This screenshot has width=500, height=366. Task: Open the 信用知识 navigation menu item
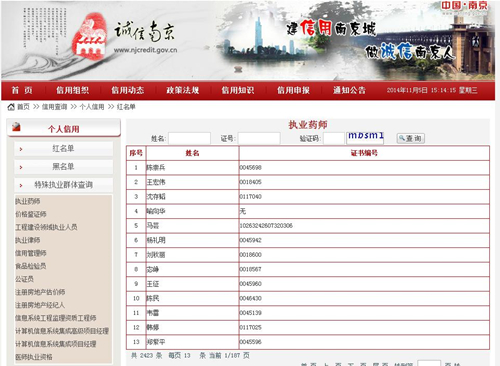pos(238,90)
